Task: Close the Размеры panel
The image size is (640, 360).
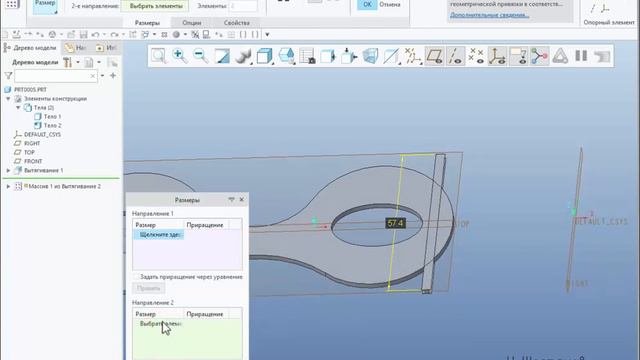Action: tap(242, 200)
